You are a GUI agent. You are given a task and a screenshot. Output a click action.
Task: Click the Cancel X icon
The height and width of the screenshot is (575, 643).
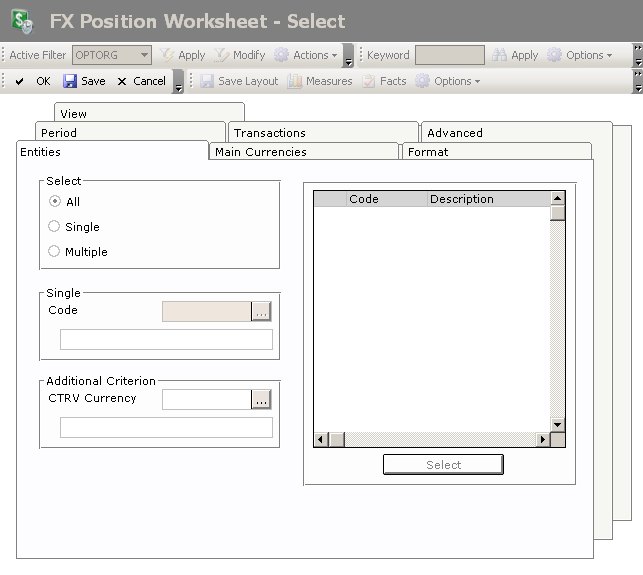(122, 81)
